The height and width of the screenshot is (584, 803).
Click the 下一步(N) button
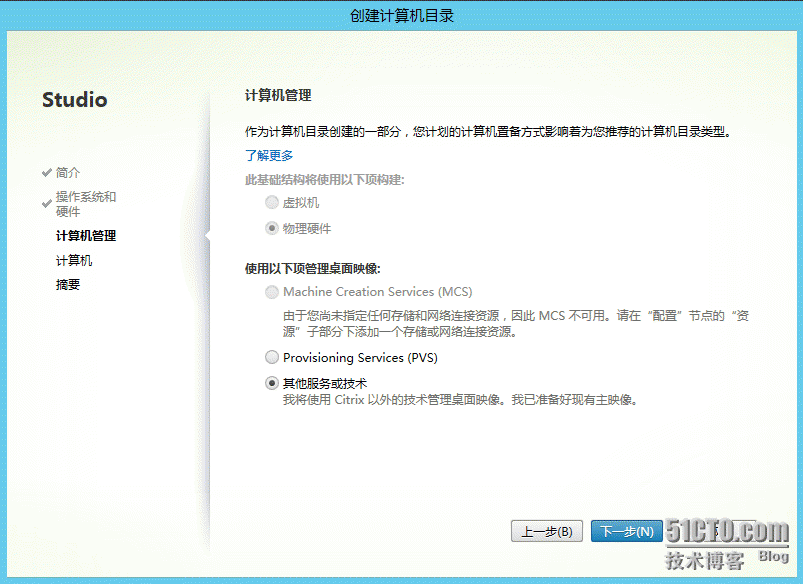(x=626, y=531)
